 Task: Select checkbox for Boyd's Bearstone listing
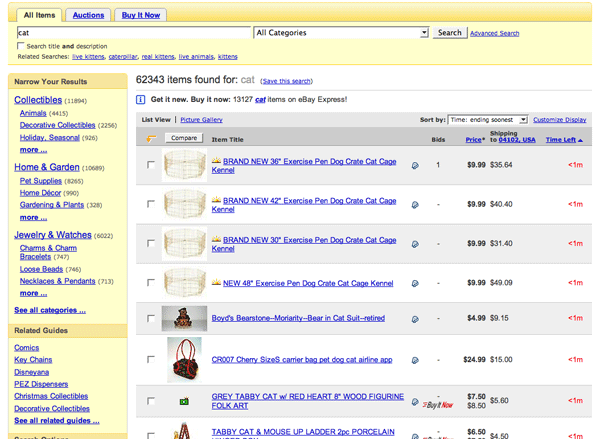(x=151, y=318)
